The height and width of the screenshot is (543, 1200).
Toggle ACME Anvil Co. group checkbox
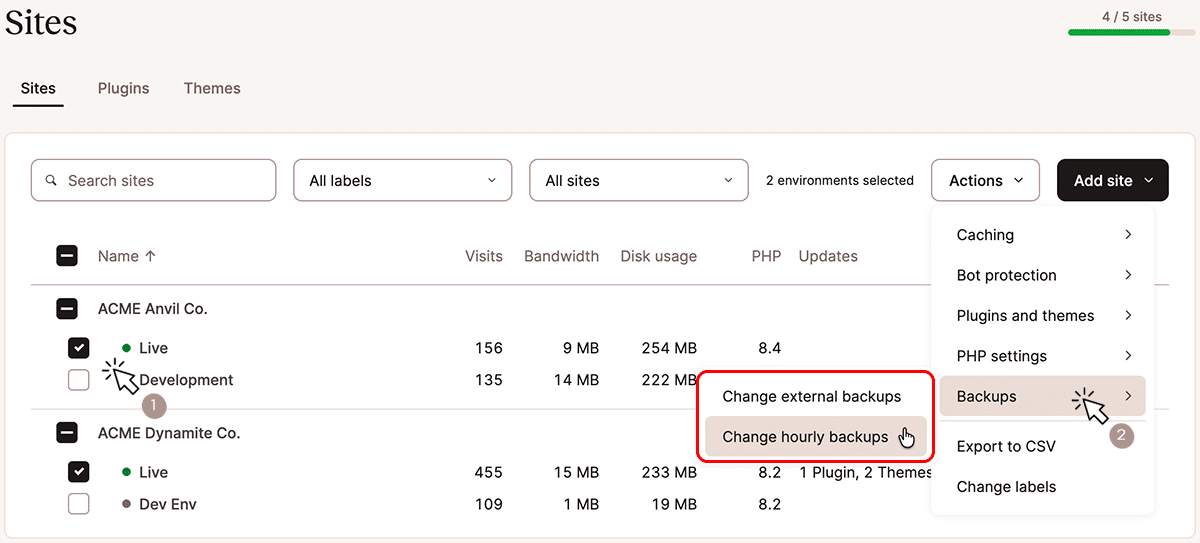click(67, 309)
